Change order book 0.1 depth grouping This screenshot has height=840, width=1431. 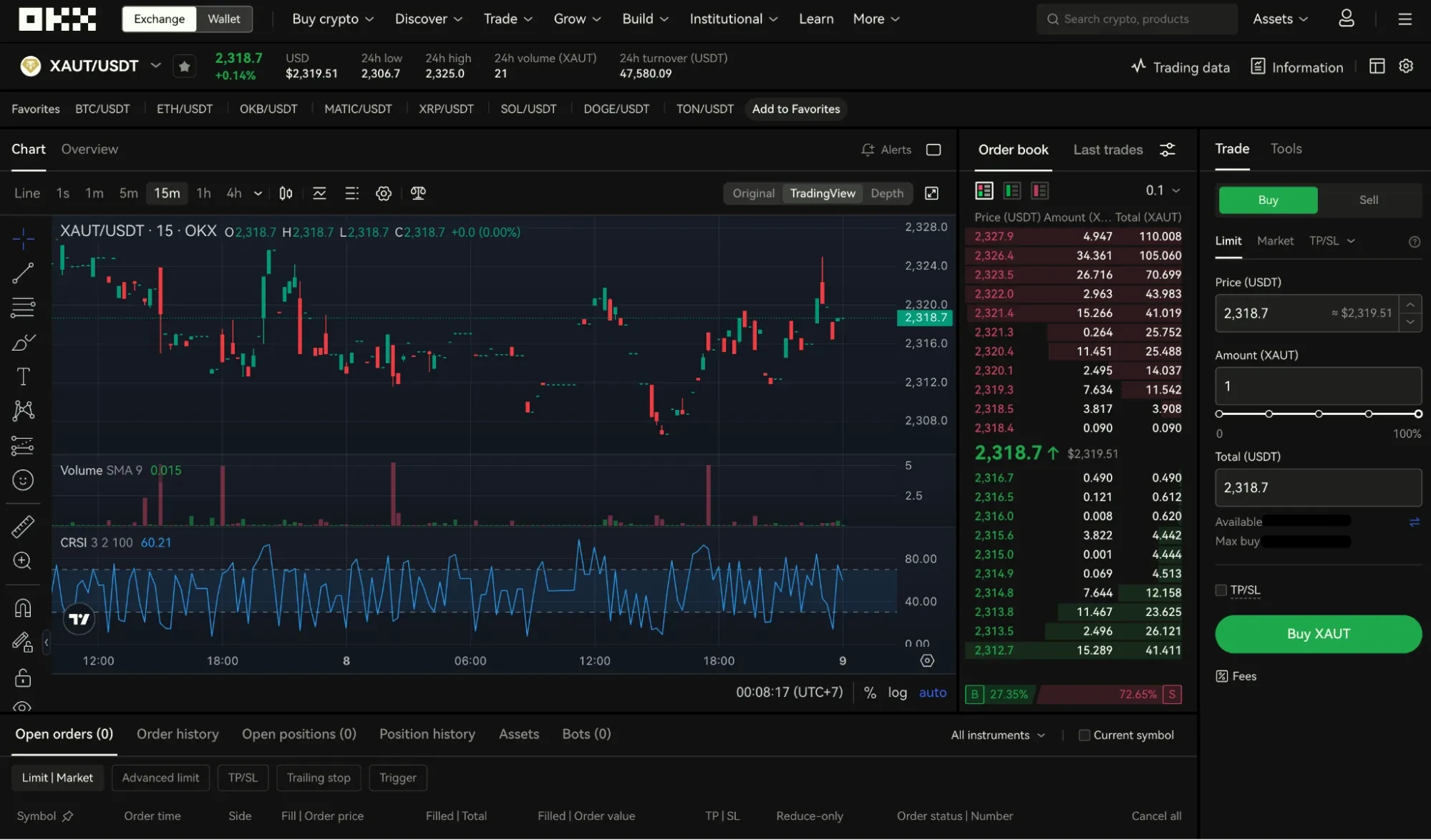[x=1162, y=190]
